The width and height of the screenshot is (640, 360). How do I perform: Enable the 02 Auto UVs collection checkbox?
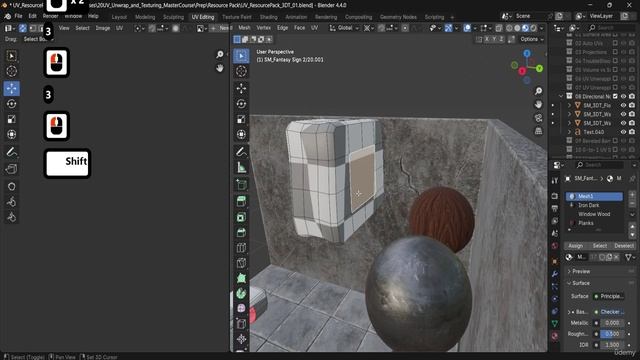click(615, 43)
